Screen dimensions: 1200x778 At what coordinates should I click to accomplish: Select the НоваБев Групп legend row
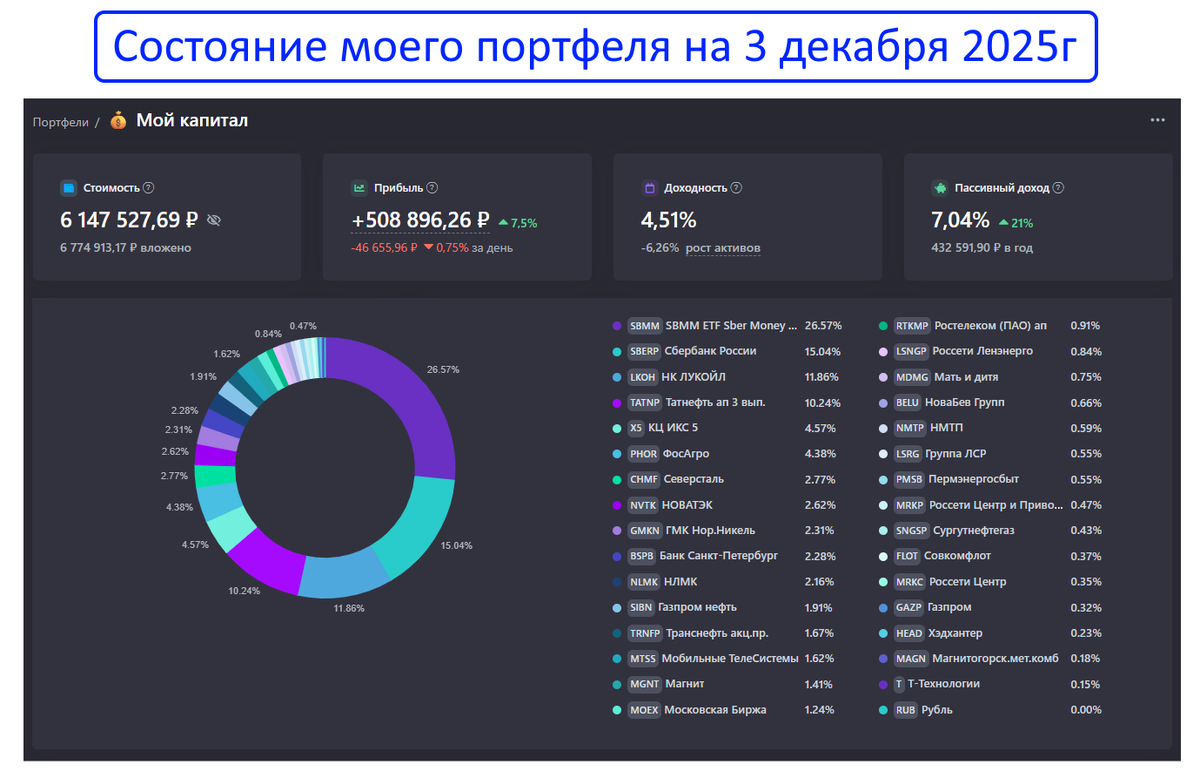(x=991, y=403)
